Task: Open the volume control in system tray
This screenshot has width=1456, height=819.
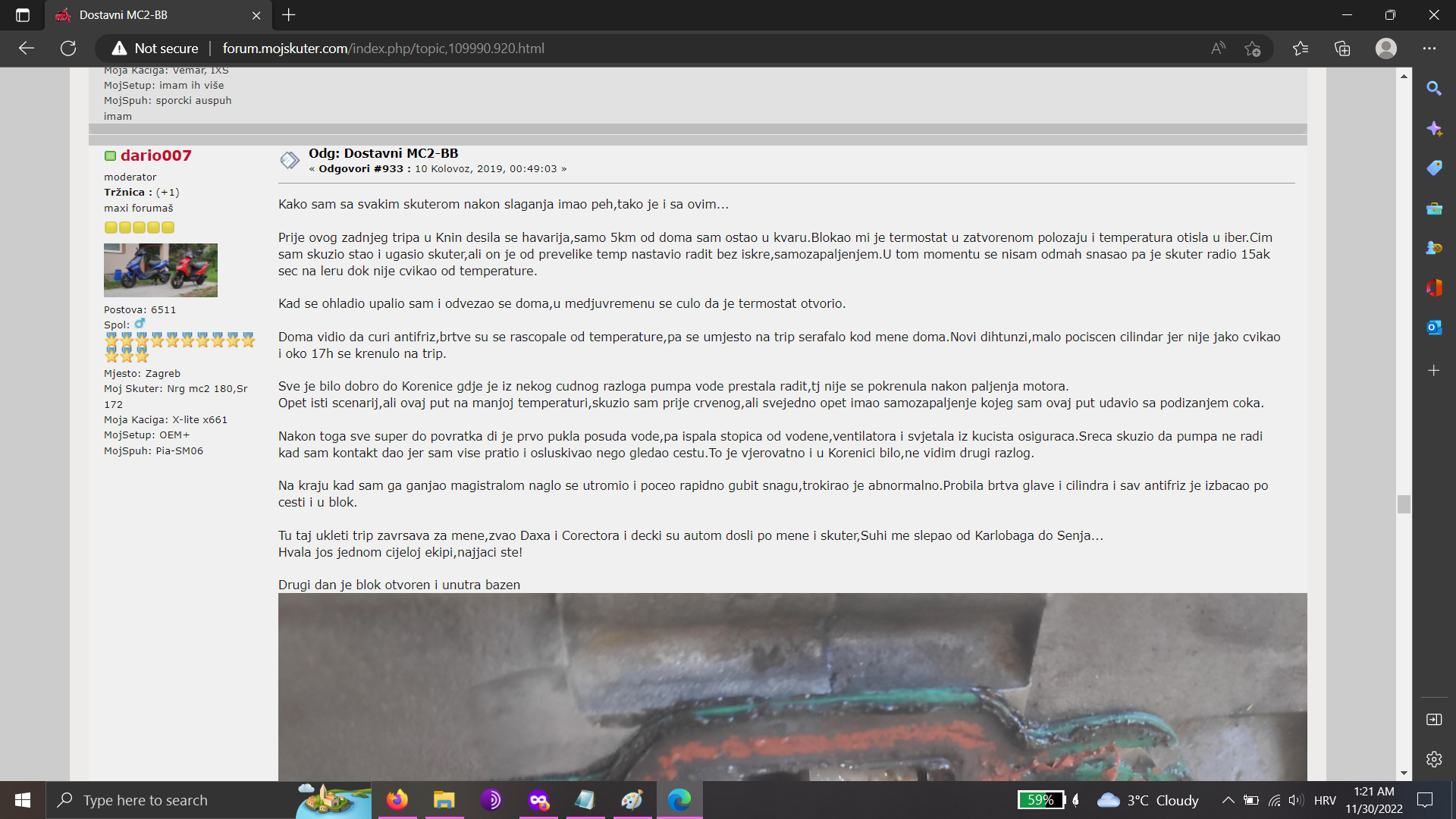Action: click(x=1296, y=800)
